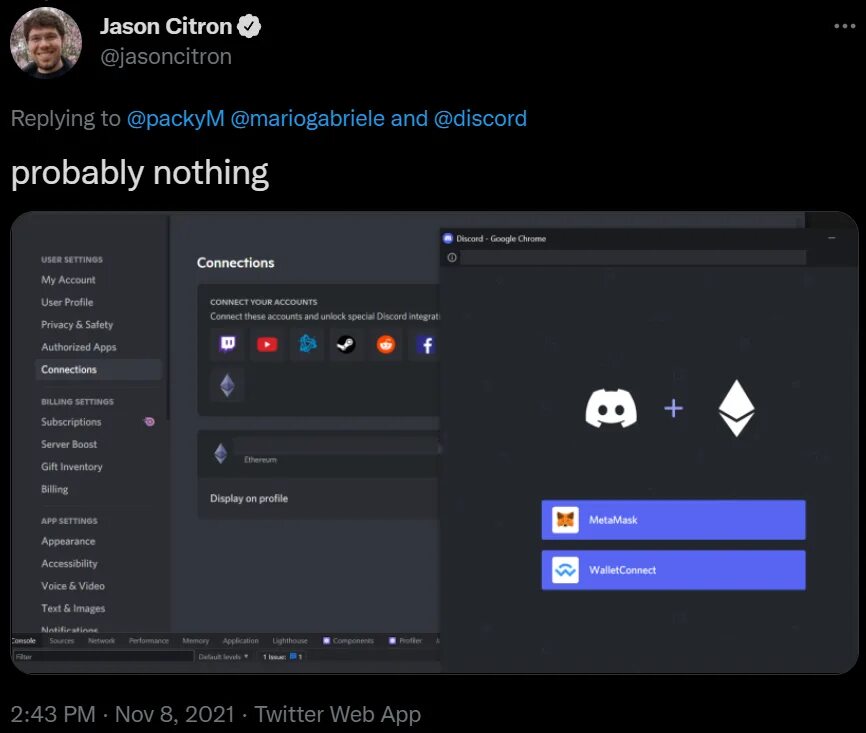
Task: Open the @packyM mention link
Action: tap(176, 118)
